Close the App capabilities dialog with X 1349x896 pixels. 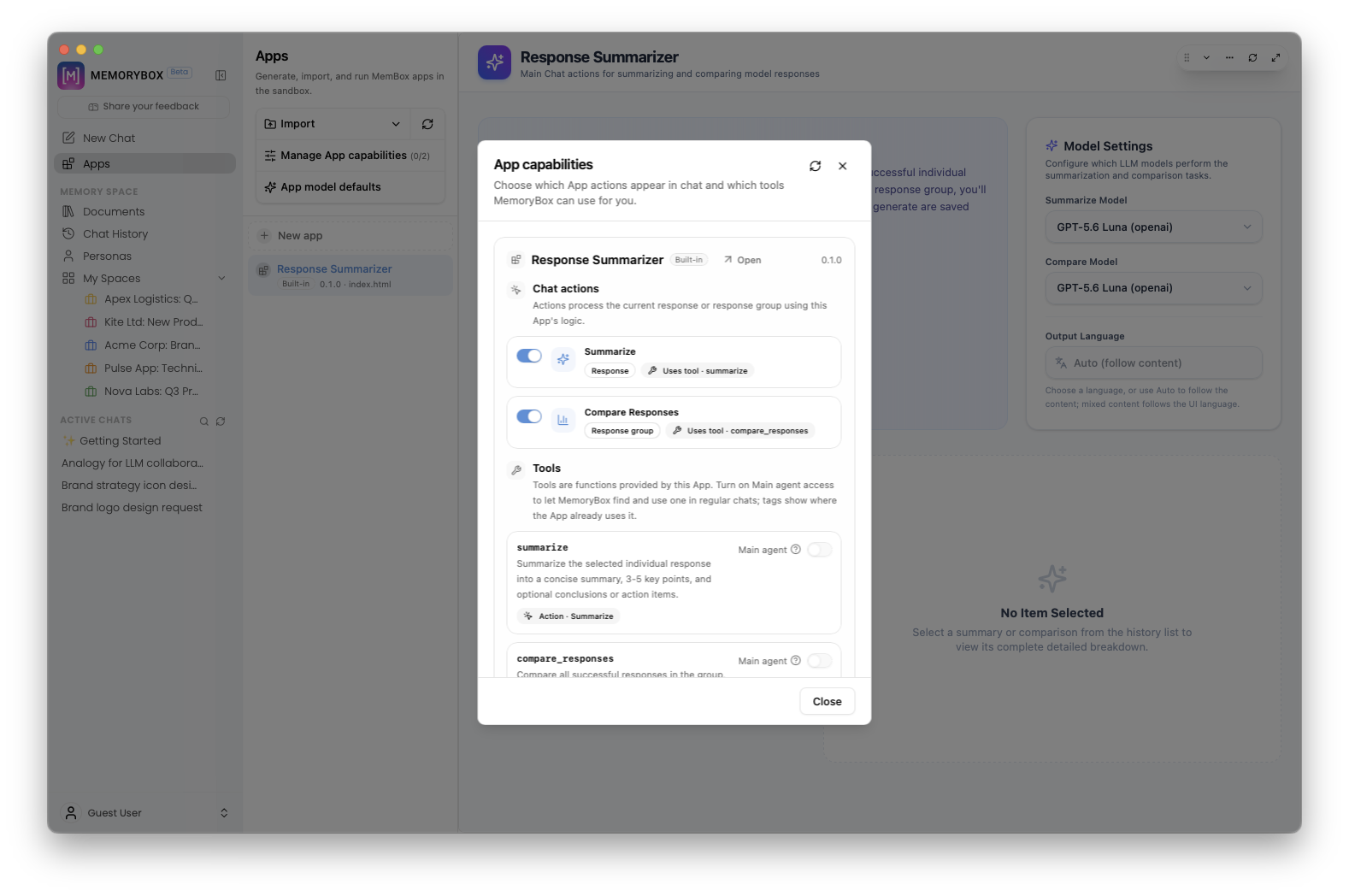(x=843, y=166)
